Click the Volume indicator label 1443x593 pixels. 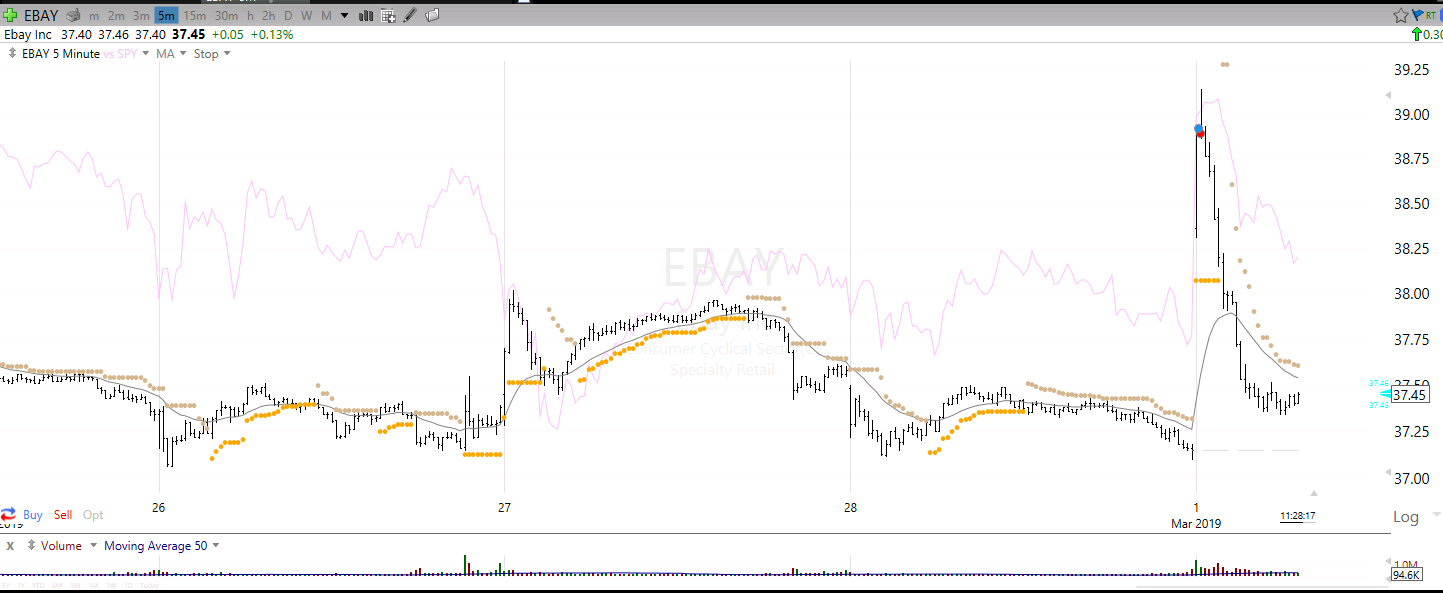(x=62, y=546)
